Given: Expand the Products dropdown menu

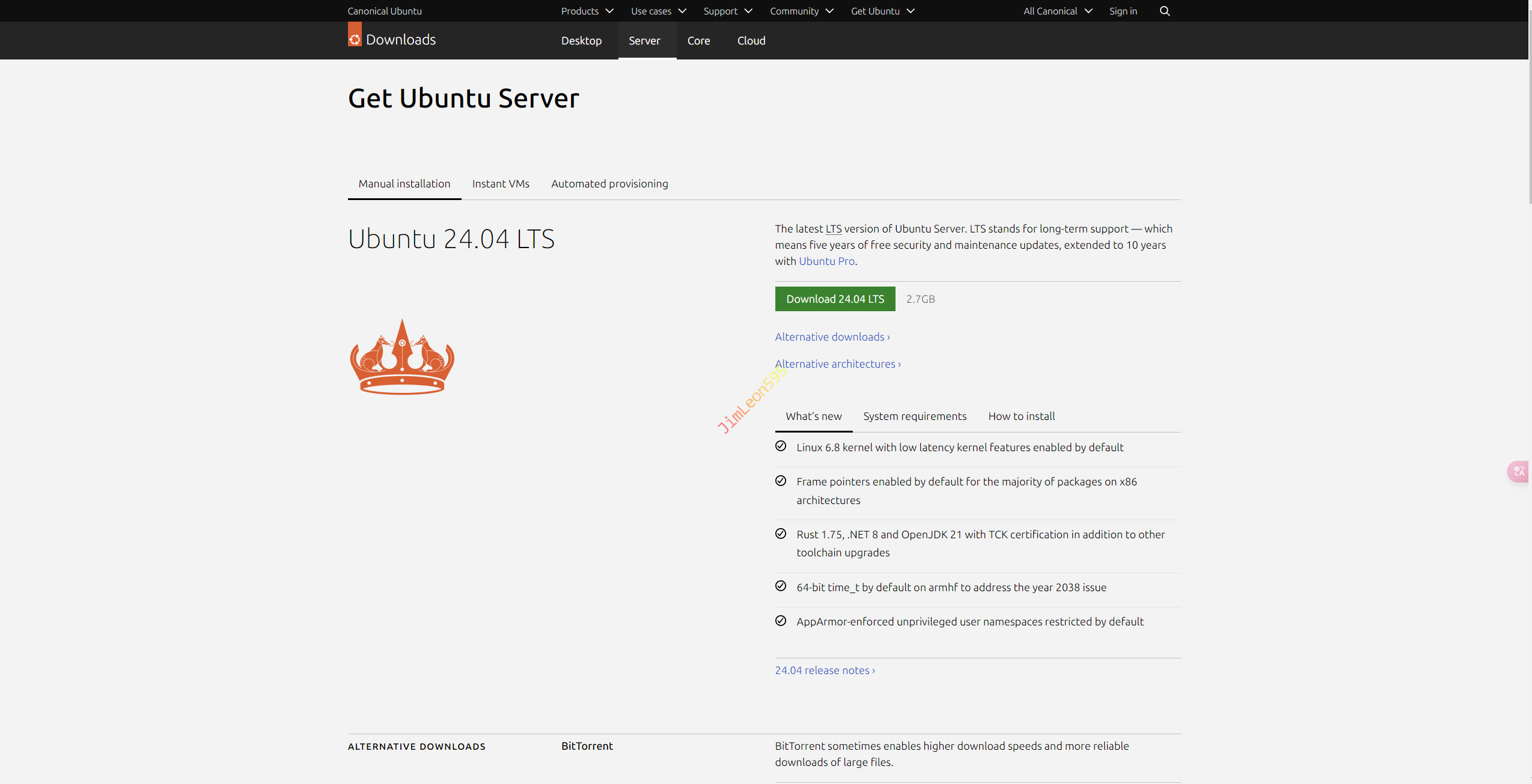Looking at the screenshot, I should pos(587,11).
